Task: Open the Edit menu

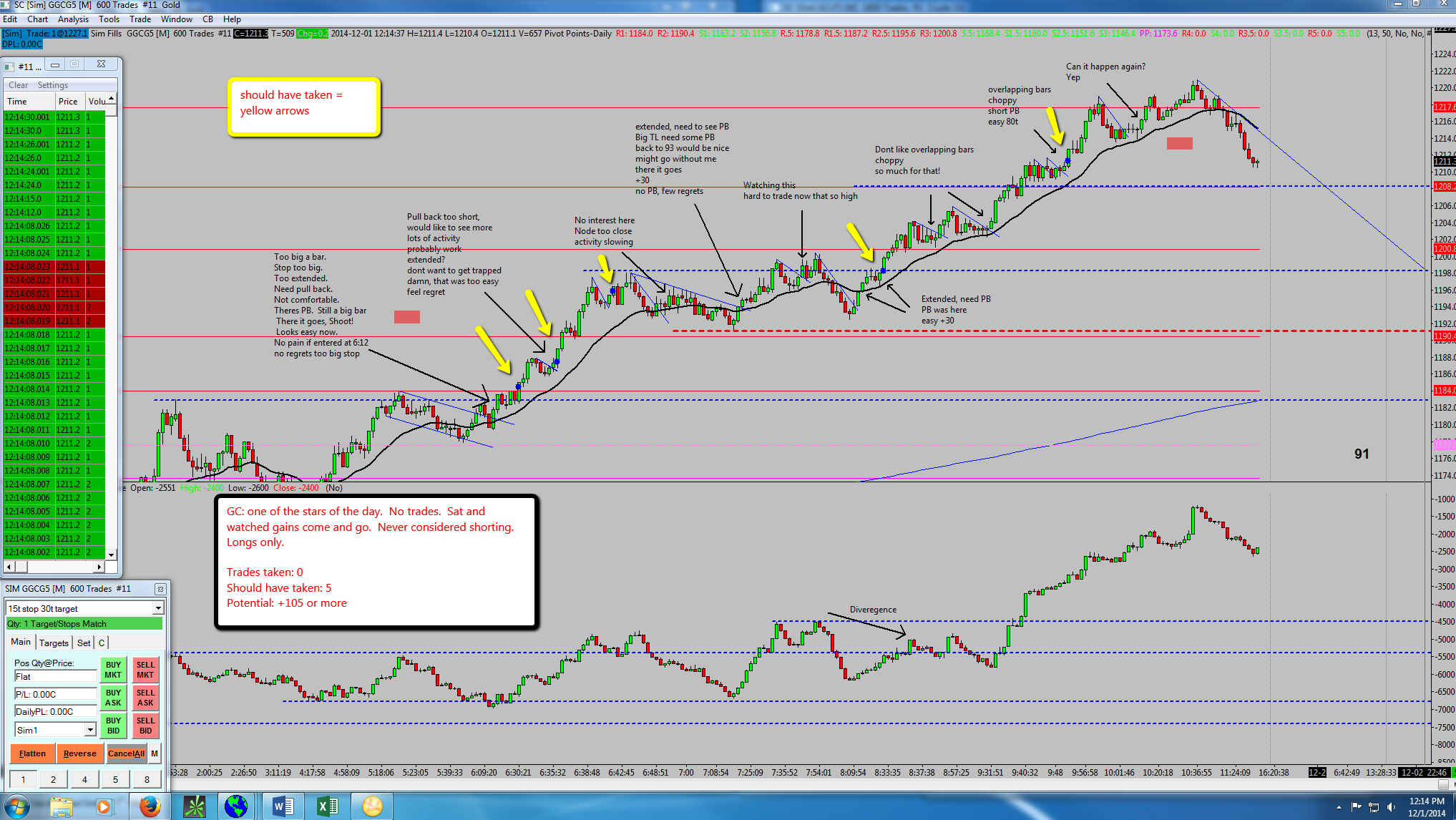Action: (x=10, y=19)
